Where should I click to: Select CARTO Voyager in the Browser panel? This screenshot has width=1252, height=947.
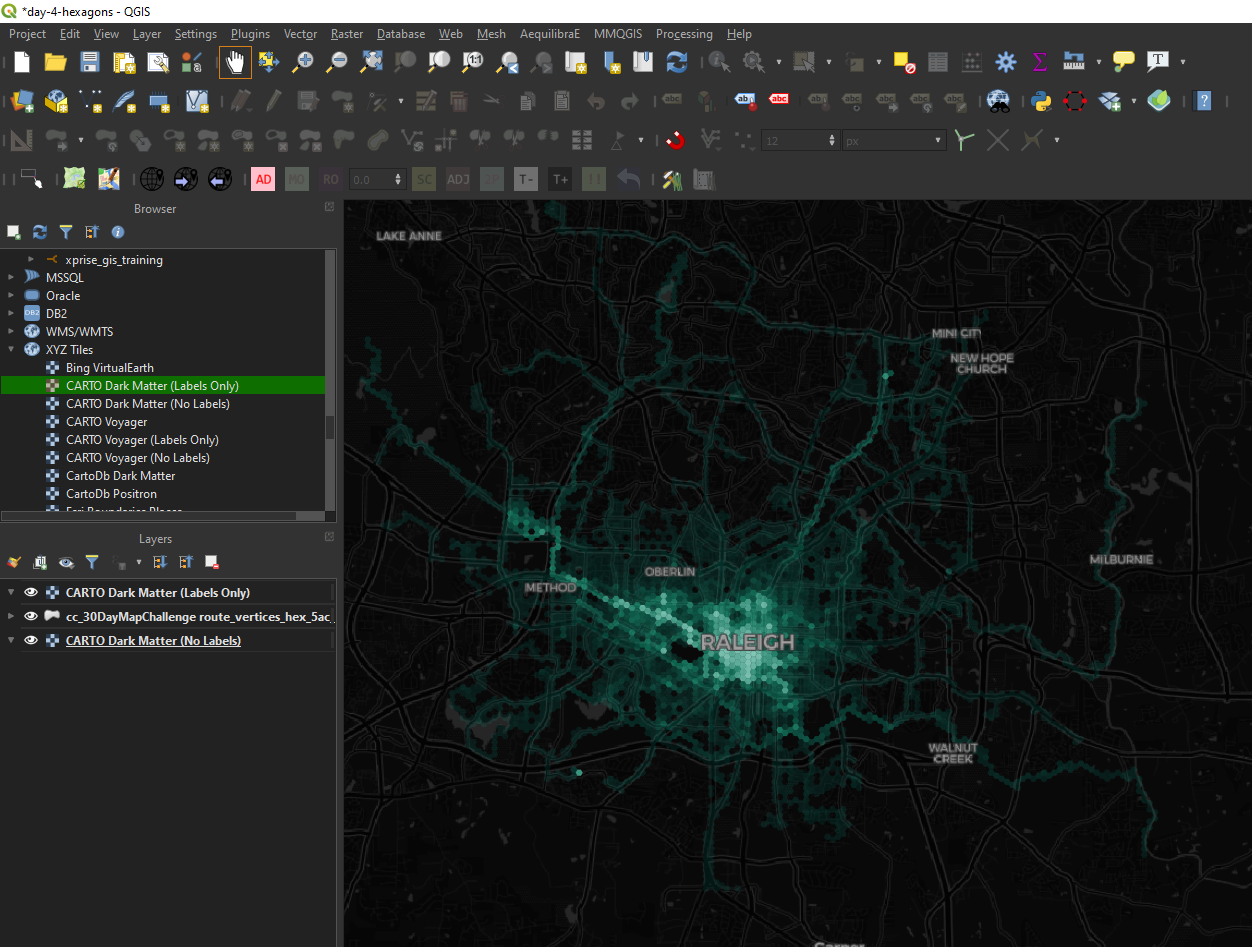coord(107,421)
